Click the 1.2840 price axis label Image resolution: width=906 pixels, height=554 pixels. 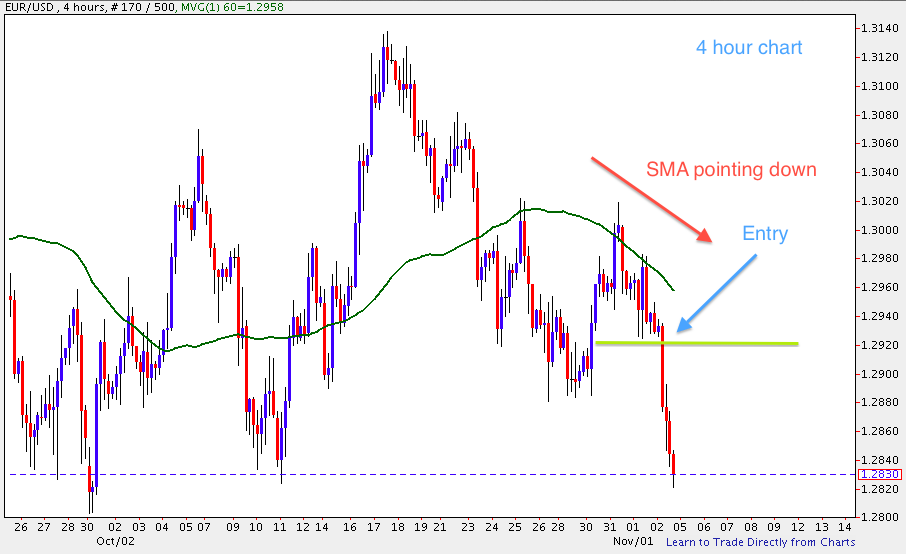[879, 460]
